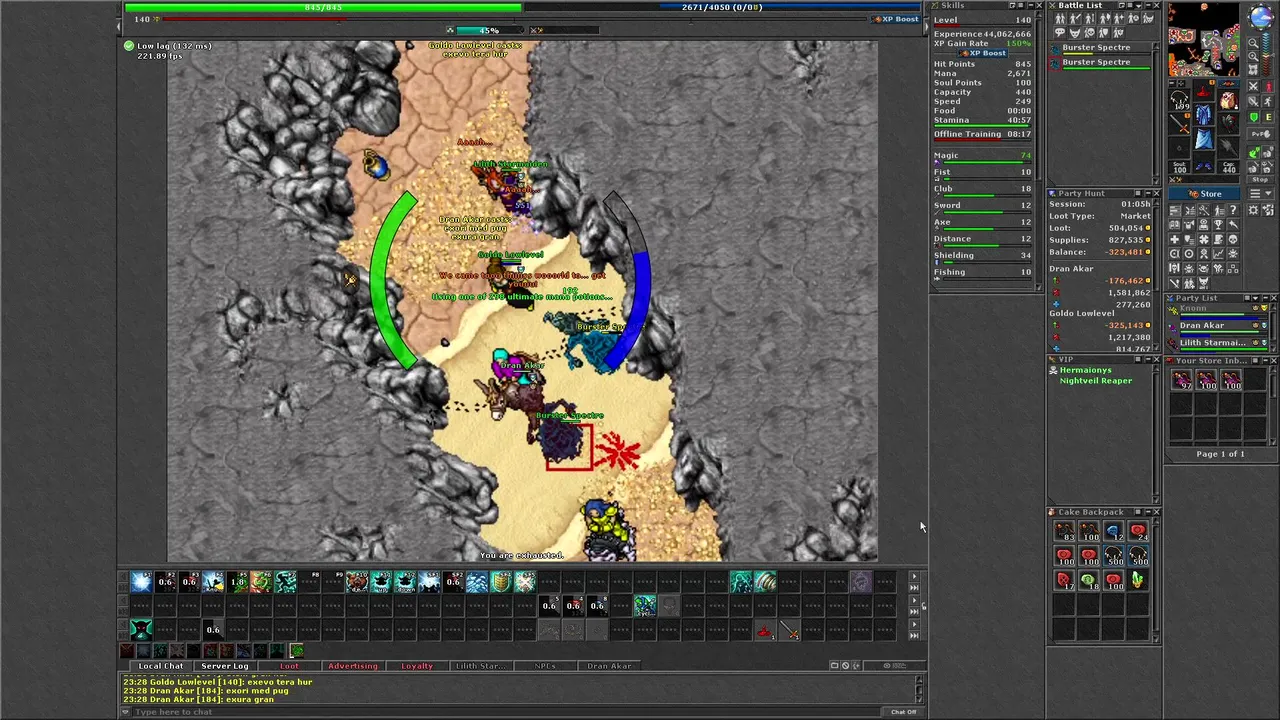Open the hamburger menu dropdown beside Store

1261,194
